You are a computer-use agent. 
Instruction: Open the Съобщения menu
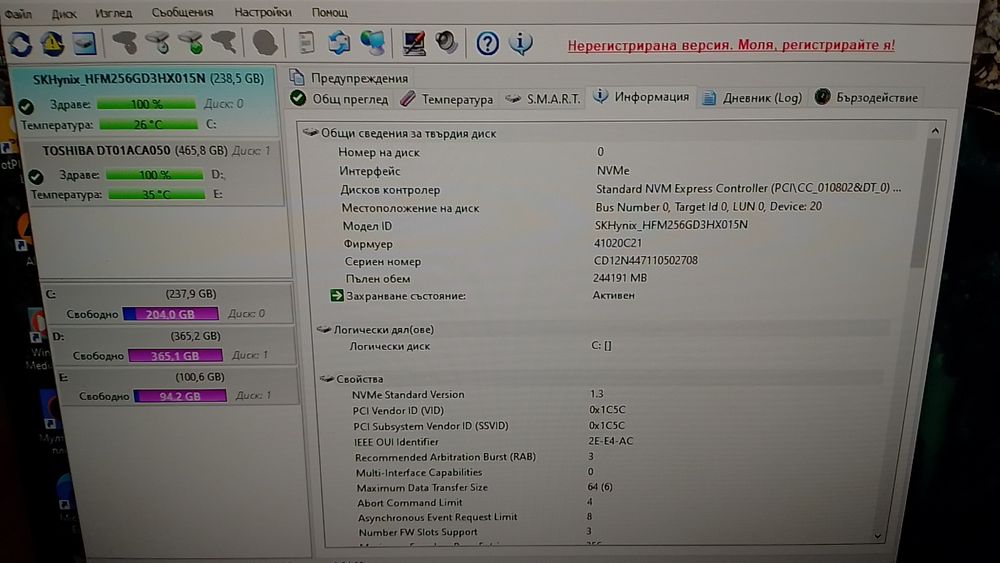click(182, 12)
